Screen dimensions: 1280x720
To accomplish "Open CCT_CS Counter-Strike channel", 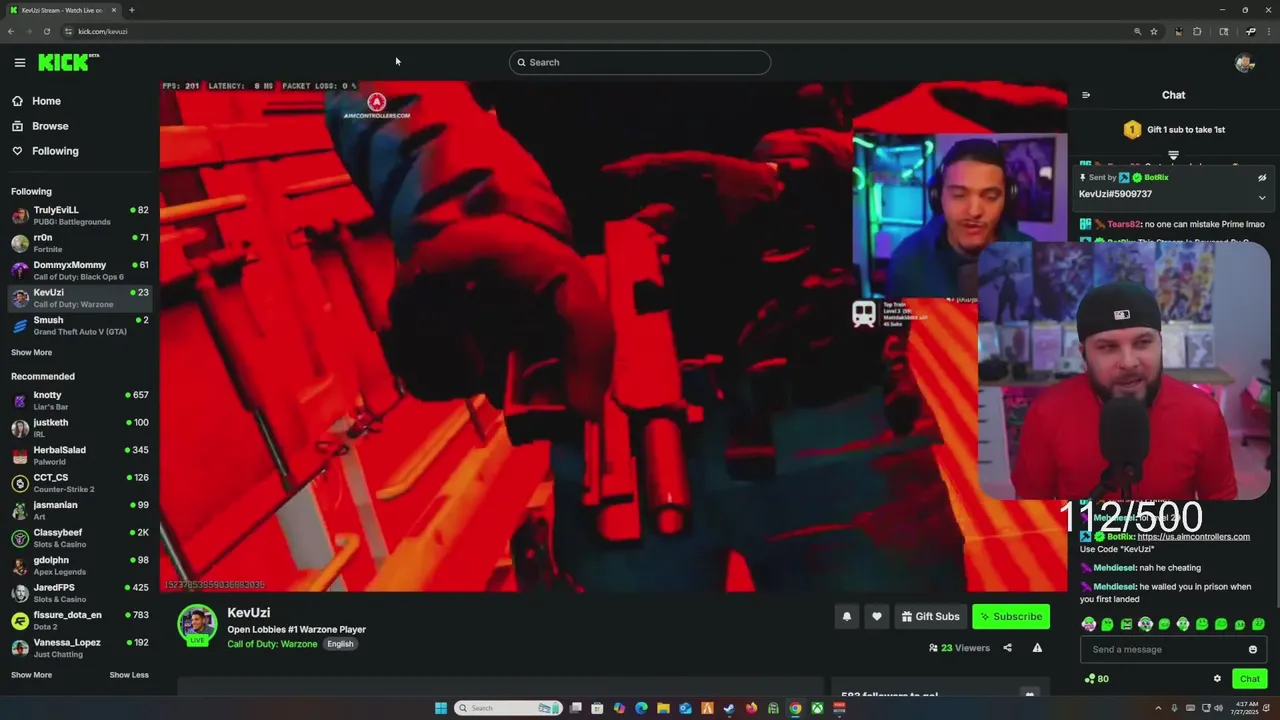I will 79,483.
